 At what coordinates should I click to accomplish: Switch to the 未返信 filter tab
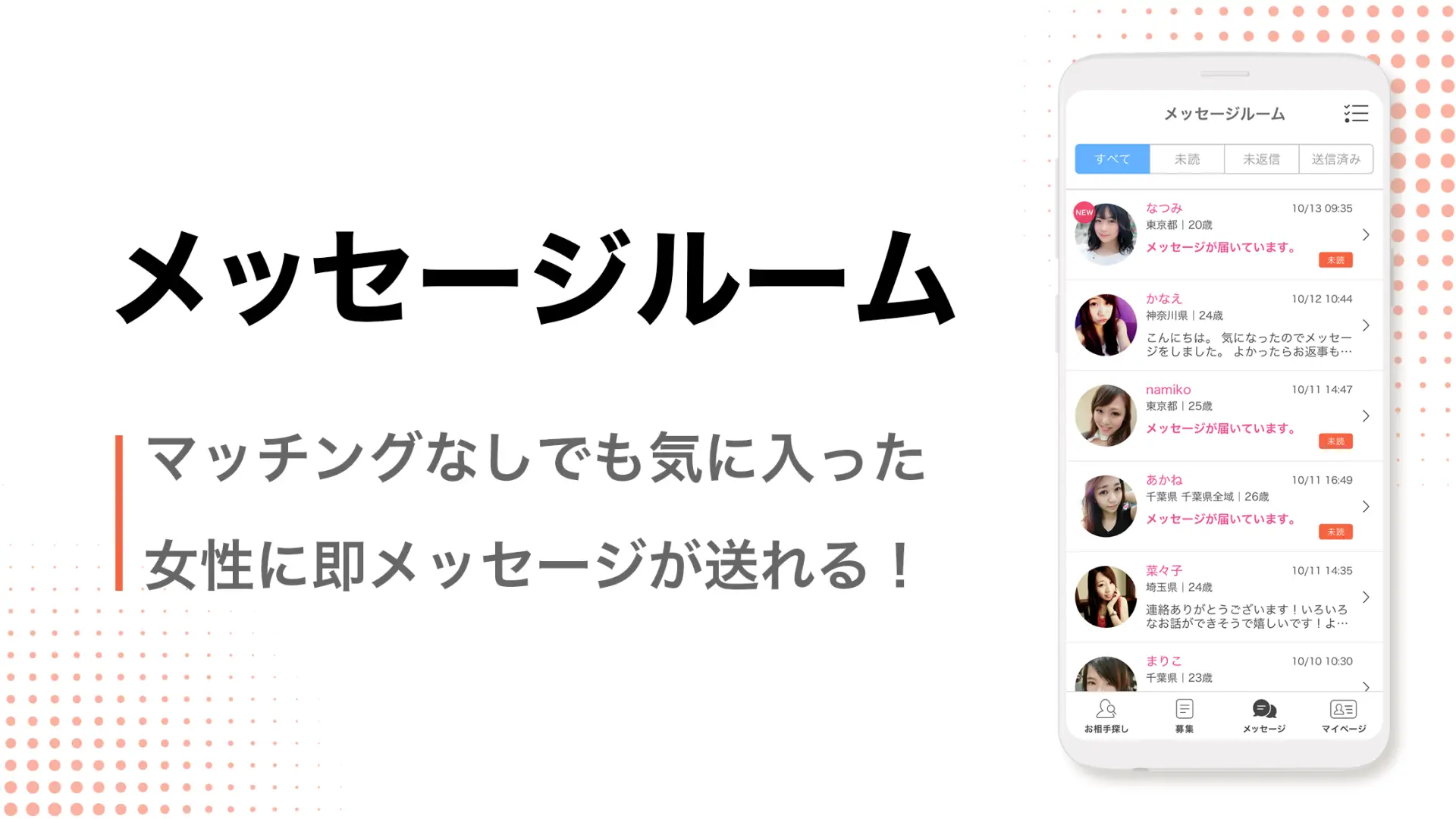(1261, 159)
